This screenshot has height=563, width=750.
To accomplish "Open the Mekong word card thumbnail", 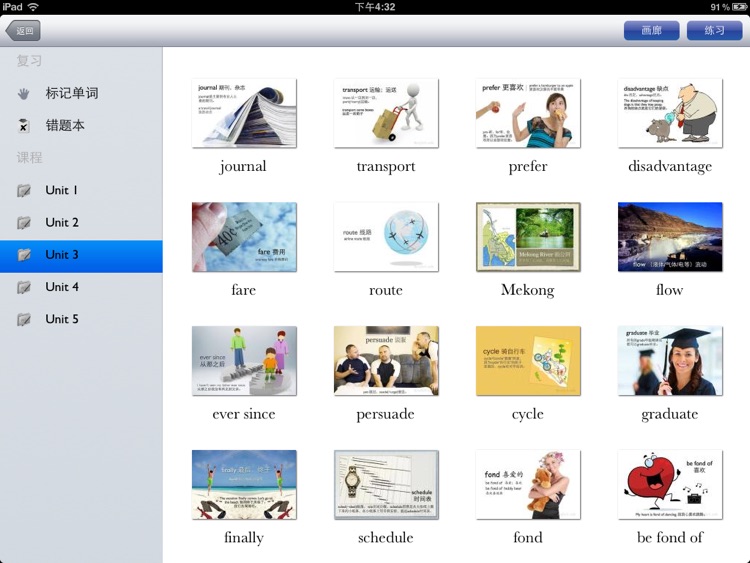I will [x=528, y=237].
